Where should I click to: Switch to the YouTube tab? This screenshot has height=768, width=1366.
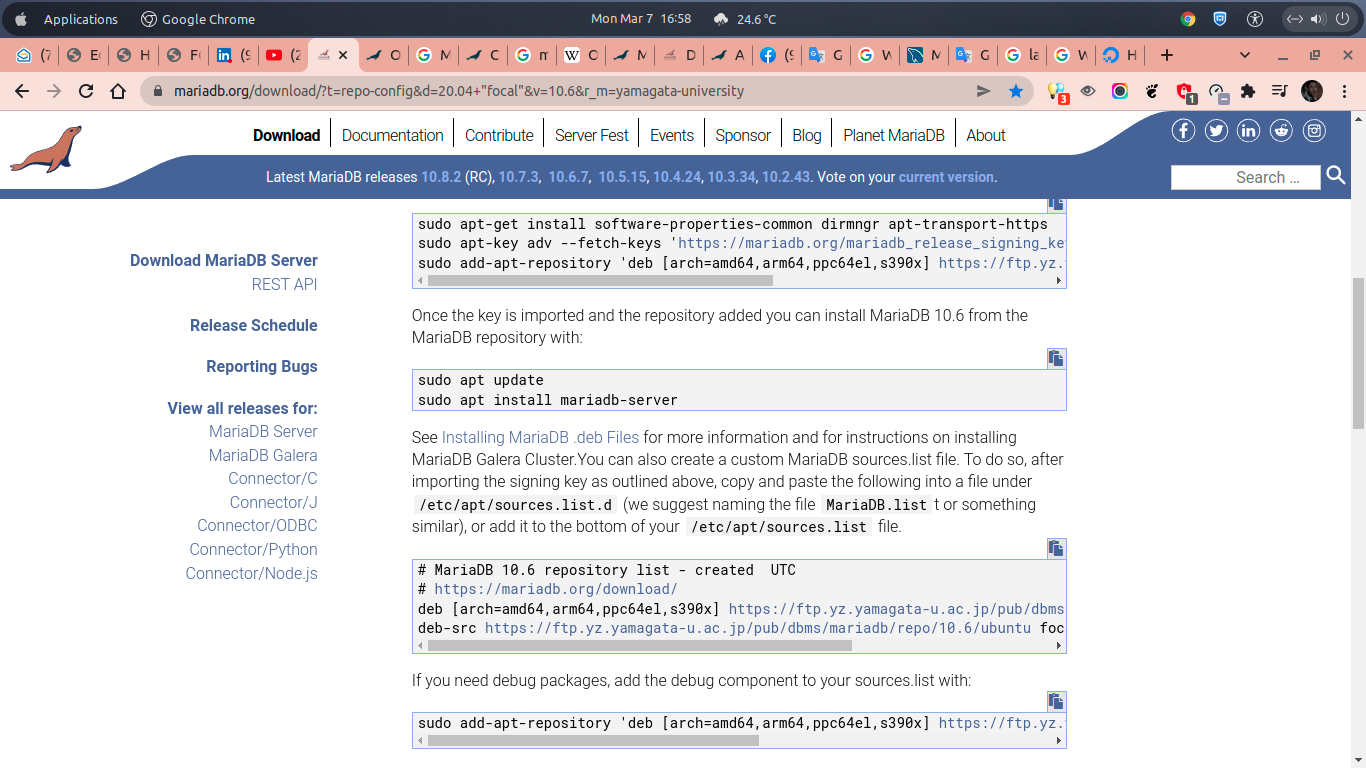(282, 55)
